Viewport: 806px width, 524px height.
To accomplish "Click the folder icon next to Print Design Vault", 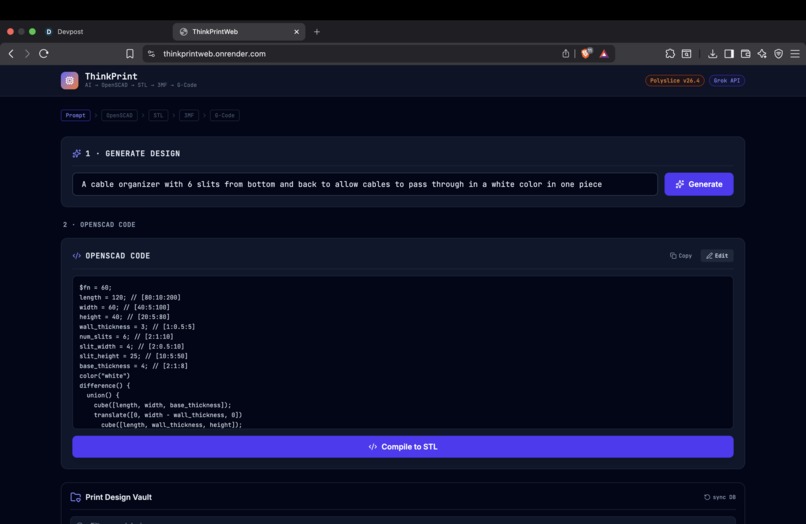I will click(76, 497).
